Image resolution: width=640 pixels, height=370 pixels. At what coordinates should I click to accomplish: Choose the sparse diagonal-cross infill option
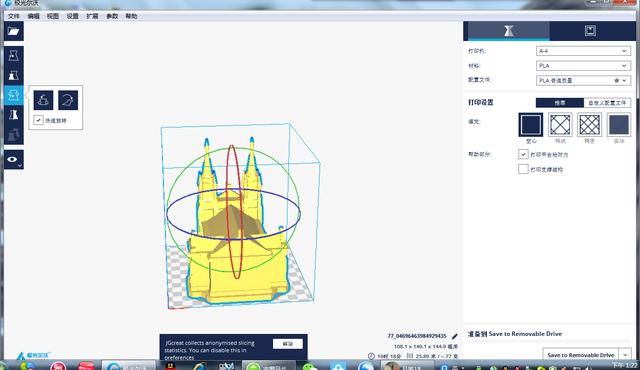[560, 125]
